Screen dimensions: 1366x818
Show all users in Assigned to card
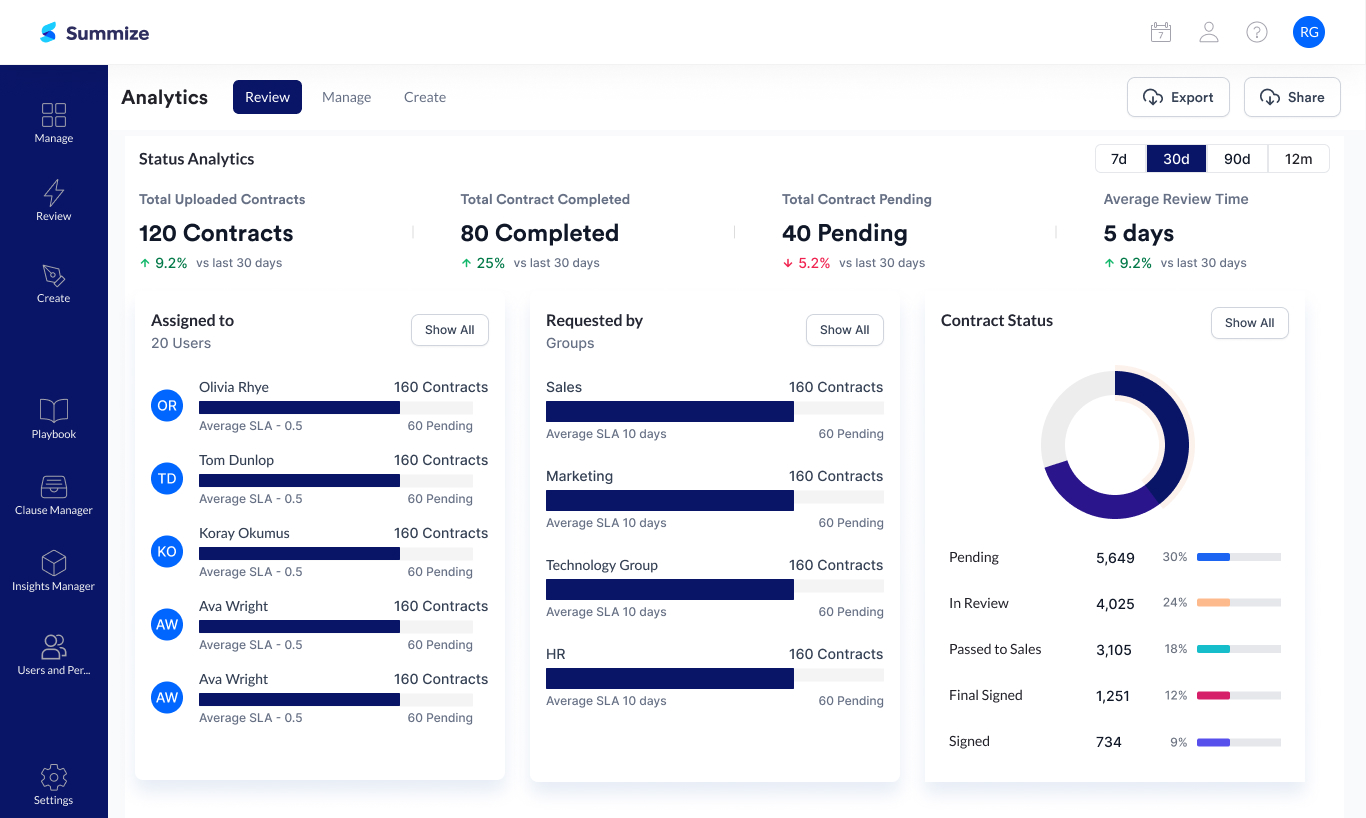click(x=450, y=330)
